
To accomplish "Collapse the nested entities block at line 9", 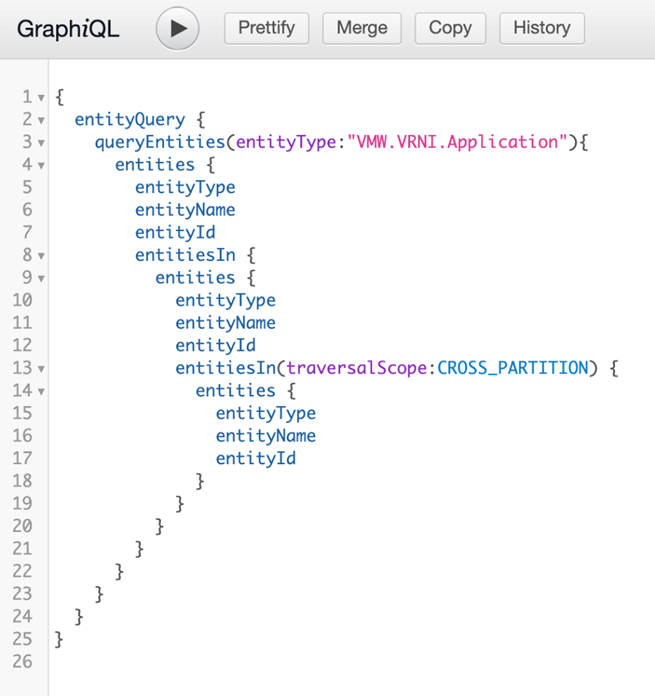I will [x=41, y=278].
